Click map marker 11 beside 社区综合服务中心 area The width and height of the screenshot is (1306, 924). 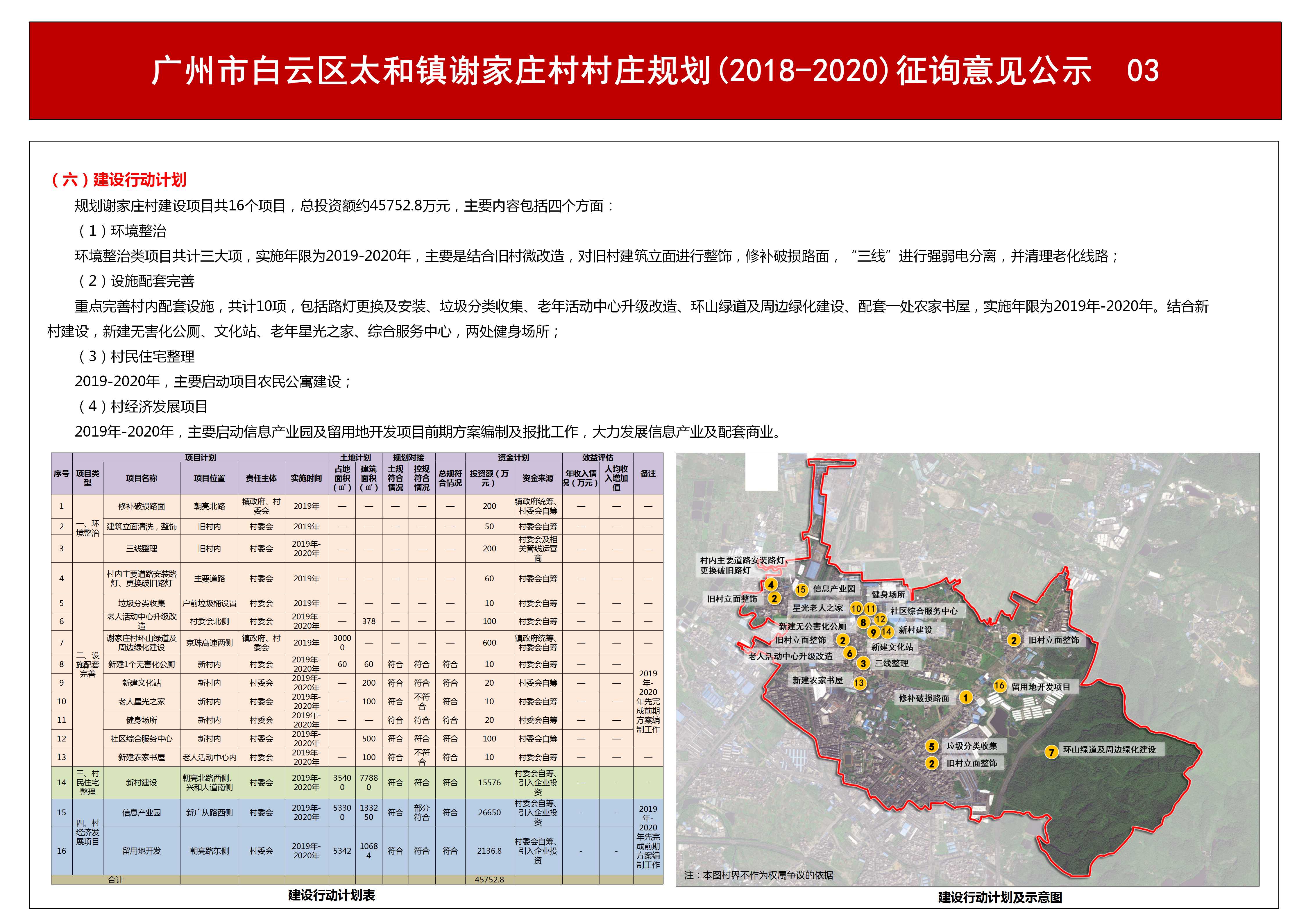coord(870,608)
